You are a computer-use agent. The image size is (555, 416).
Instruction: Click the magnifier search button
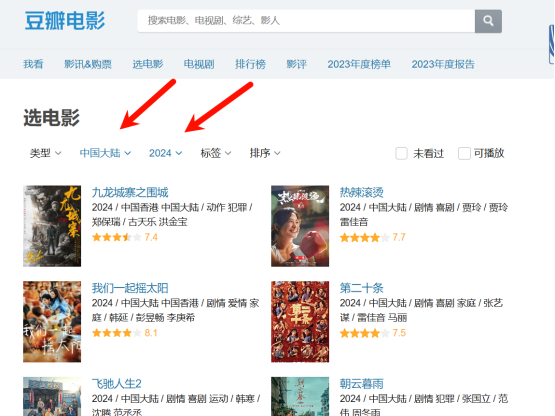point(488,21)
